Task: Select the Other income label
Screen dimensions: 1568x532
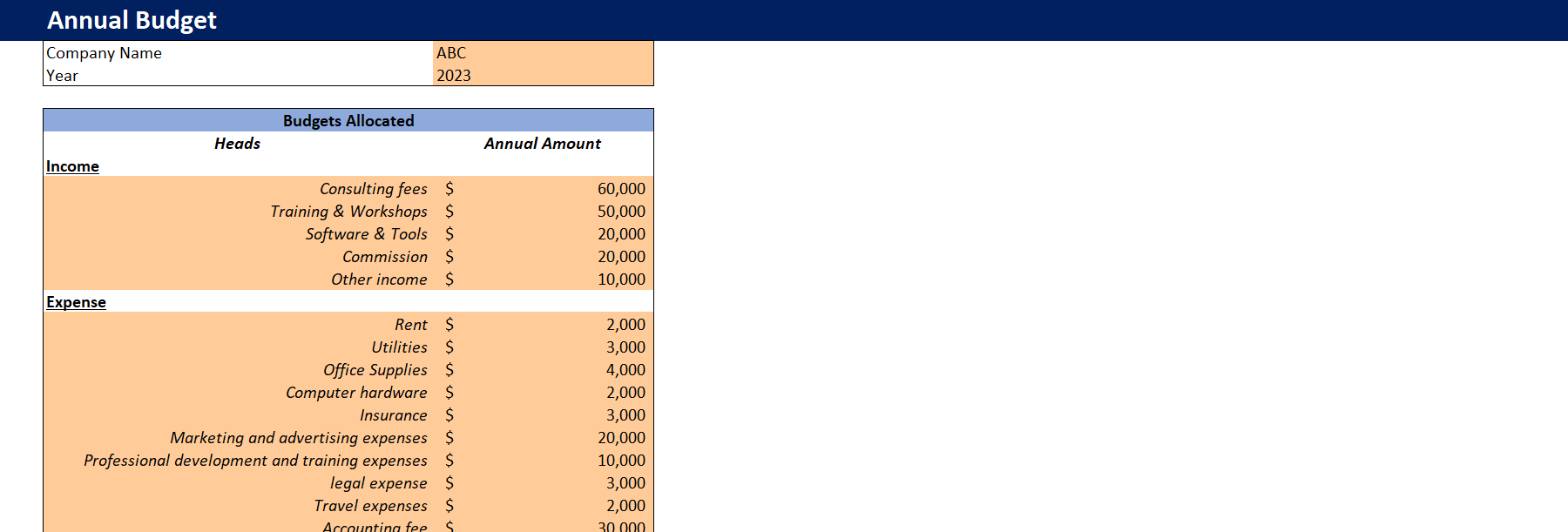Action: pyautogui.click(x=379, y=279)
